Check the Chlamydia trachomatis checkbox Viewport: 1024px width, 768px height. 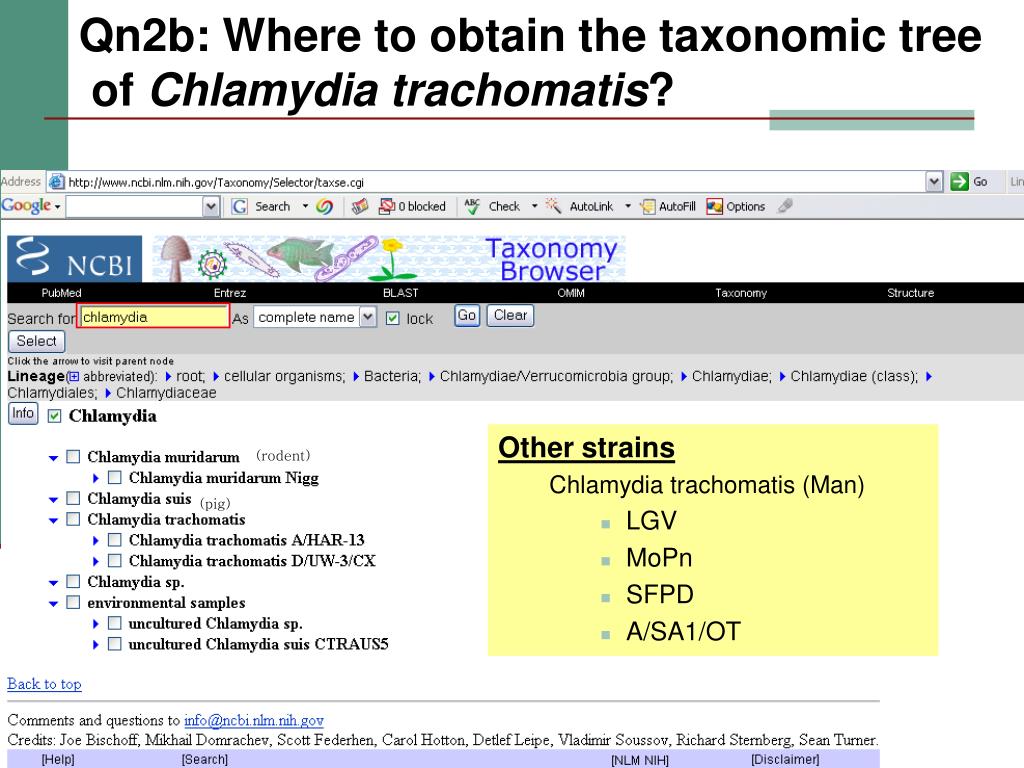(x=73, y=519)
